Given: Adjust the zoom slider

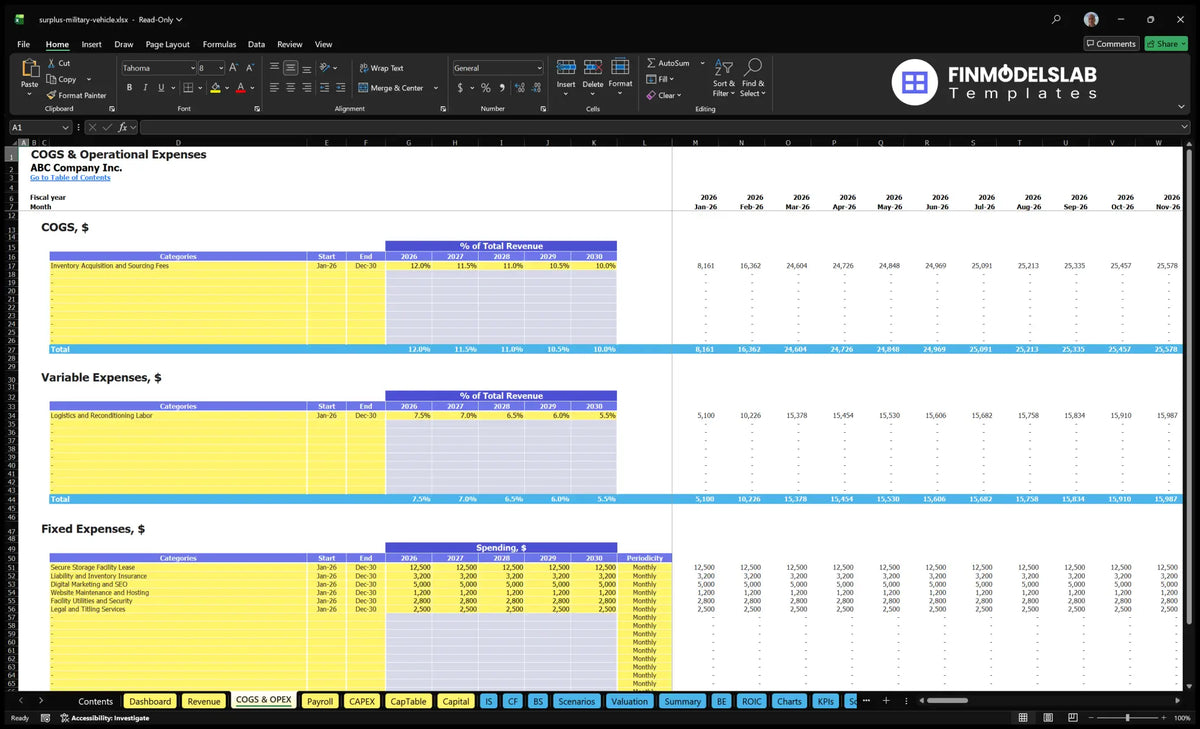Looking at the screenshot, I should pyautogui.click(x=1127, y=718).
